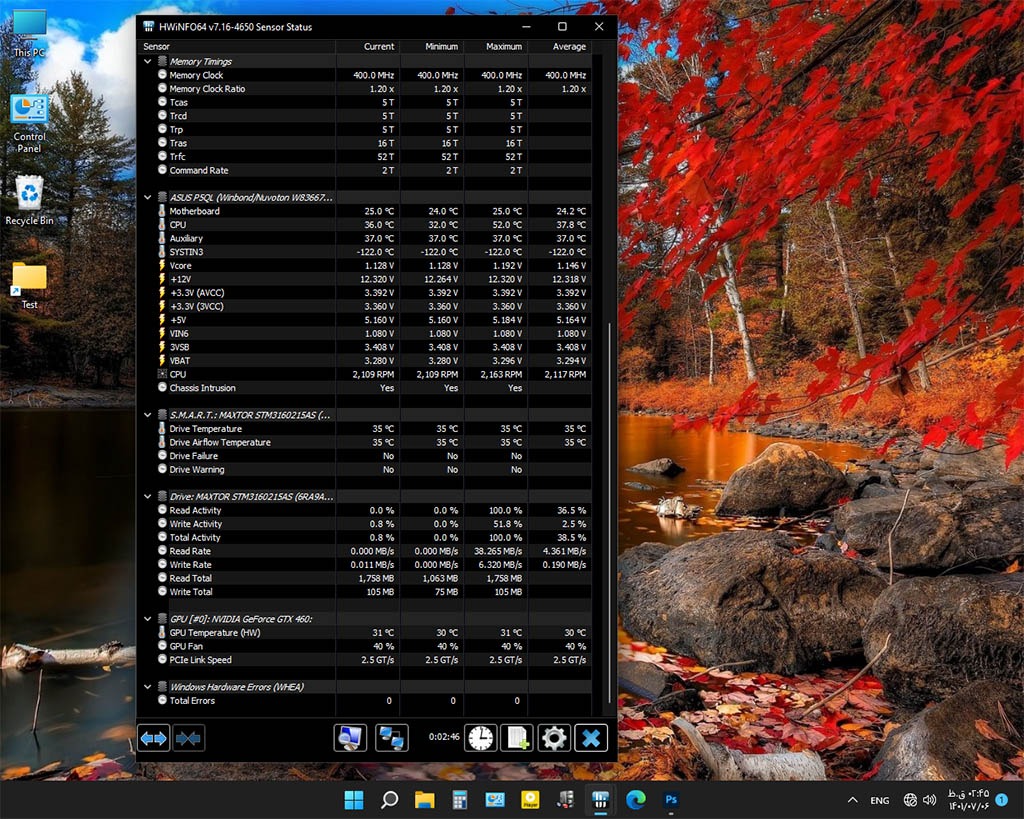
Task: Collapse the ASUS P5QL sensor group
Action: coord(149,198)
